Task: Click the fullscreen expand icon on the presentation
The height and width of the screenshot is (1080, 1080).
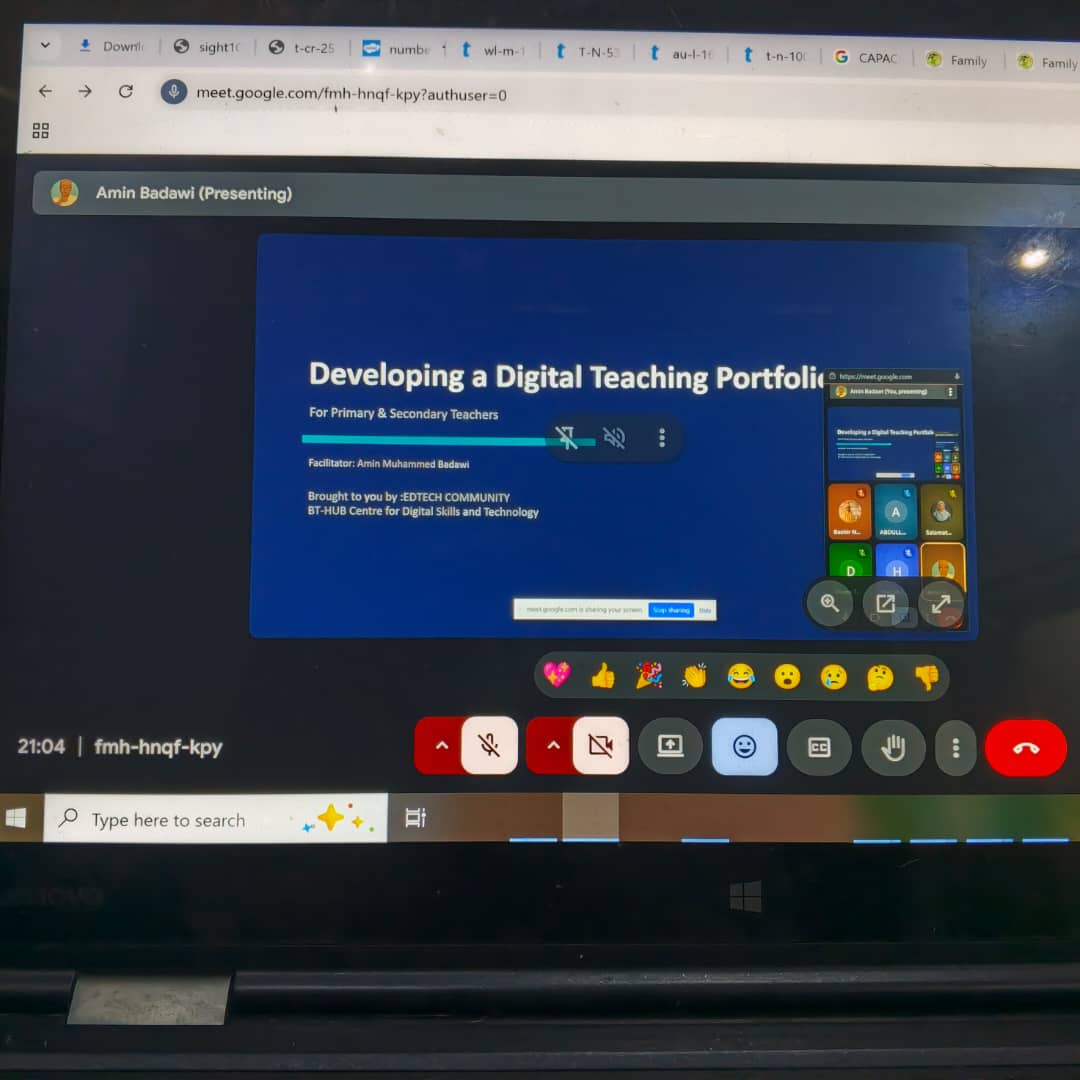Action: (x=940, y=603)
